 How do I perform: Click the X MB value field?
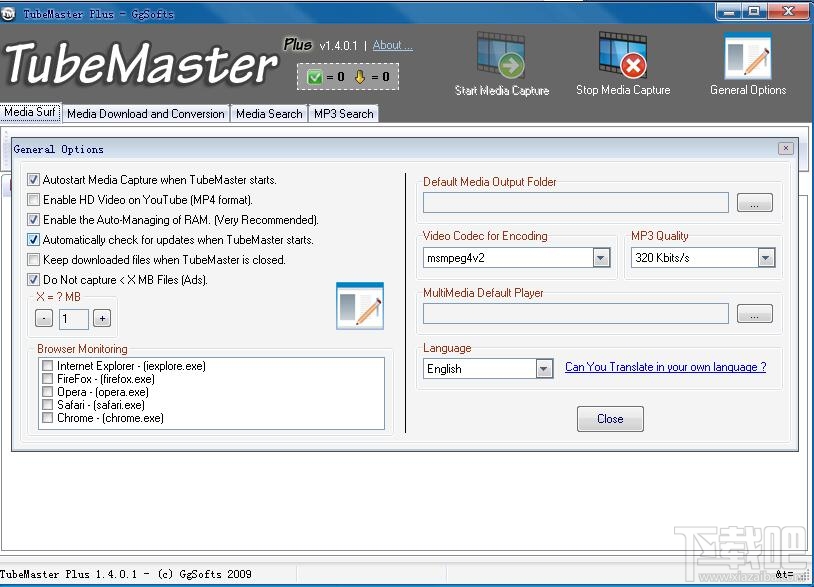pyautogui.click(x=73, y=319)
